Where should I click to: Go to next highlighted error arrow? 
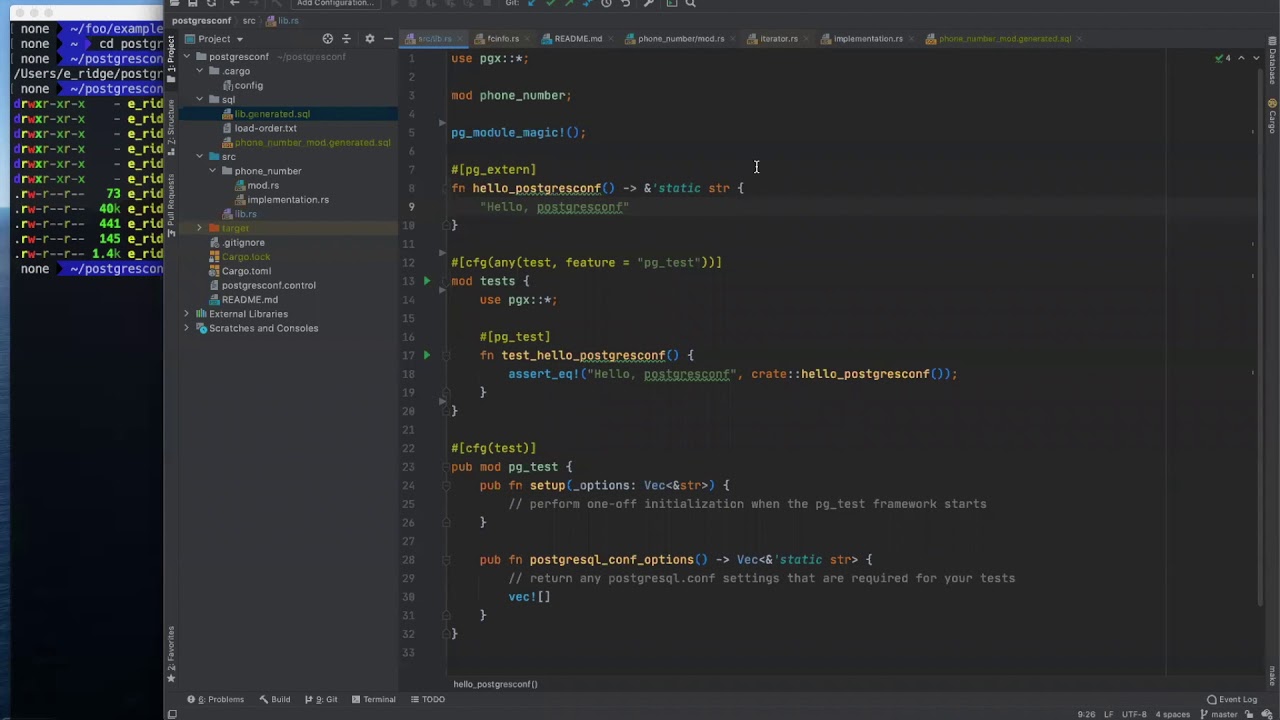(1255, 58)
